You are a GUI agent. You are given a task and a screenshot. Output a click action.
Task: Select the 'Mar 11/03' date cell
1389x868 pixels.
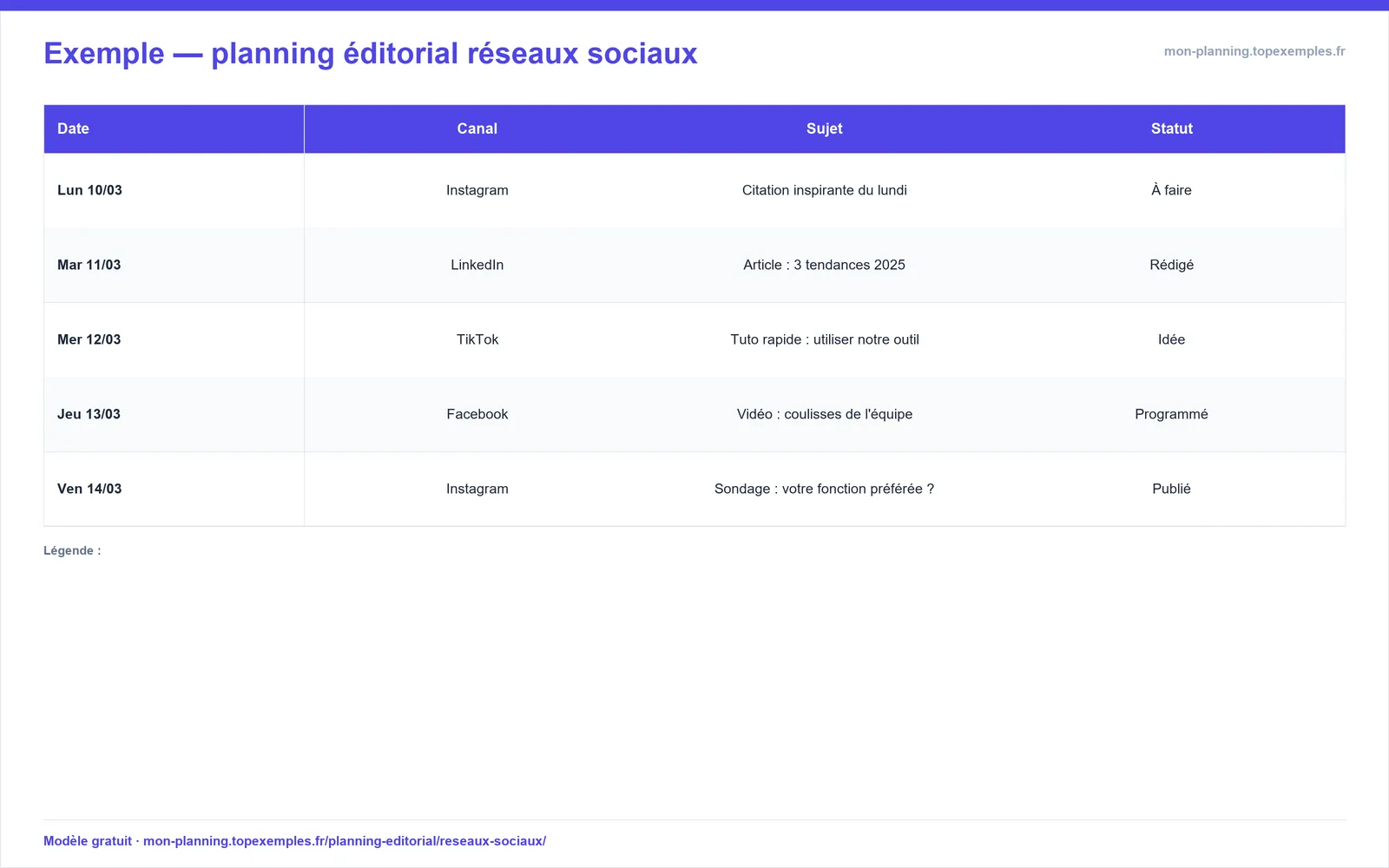174,265
